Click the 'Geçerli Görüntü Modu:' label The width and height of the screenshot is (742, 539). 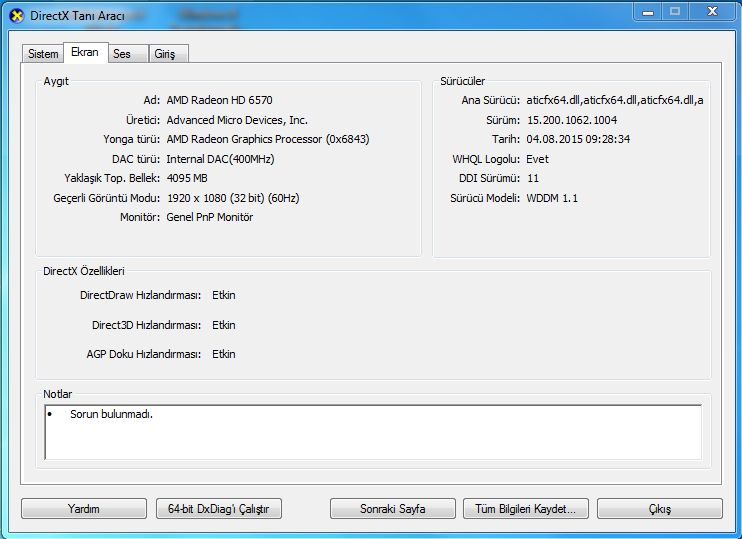pos(107,198)
